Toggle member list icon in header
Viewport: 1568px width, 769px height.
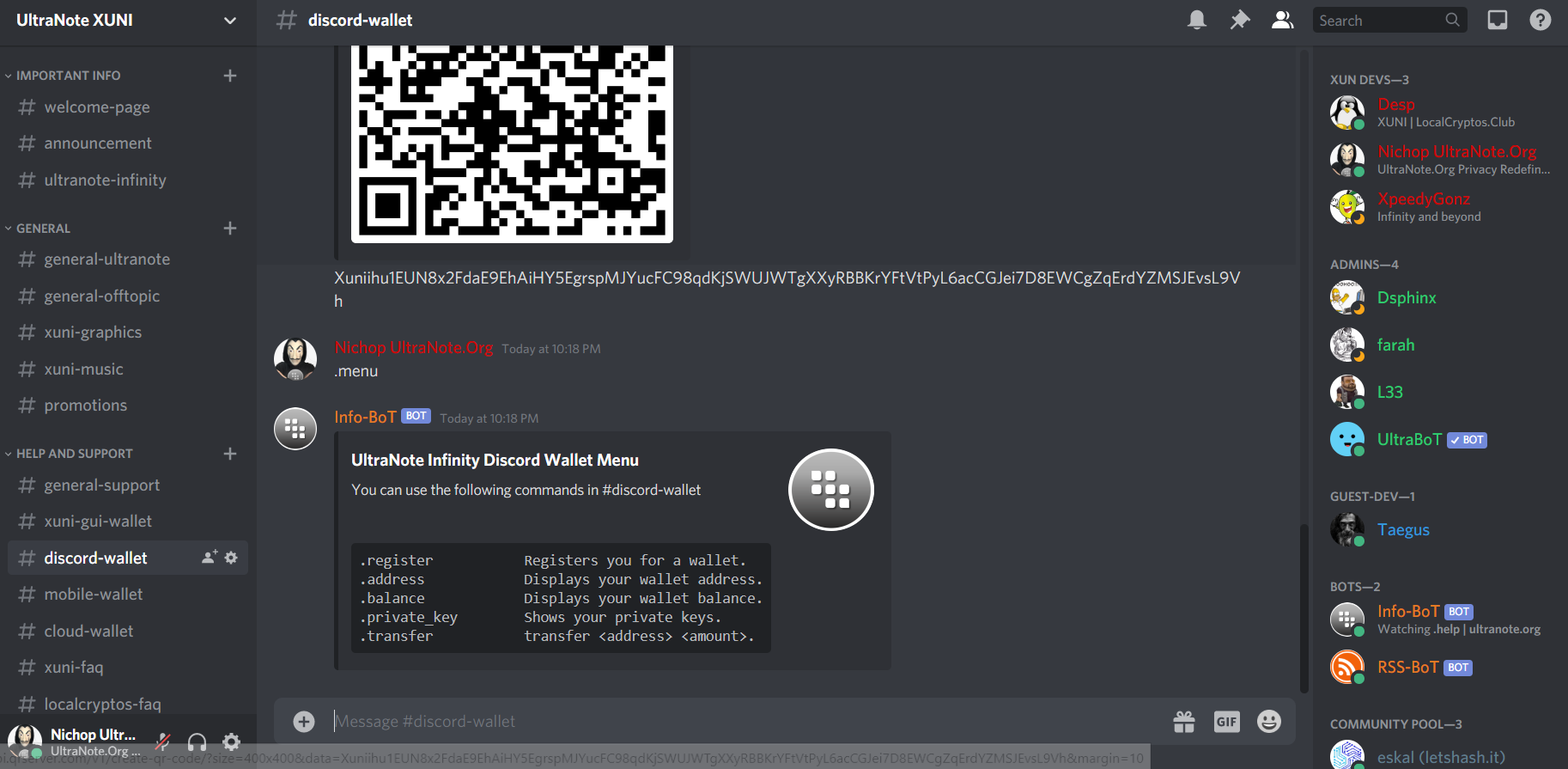click(x=1282, y=20)
